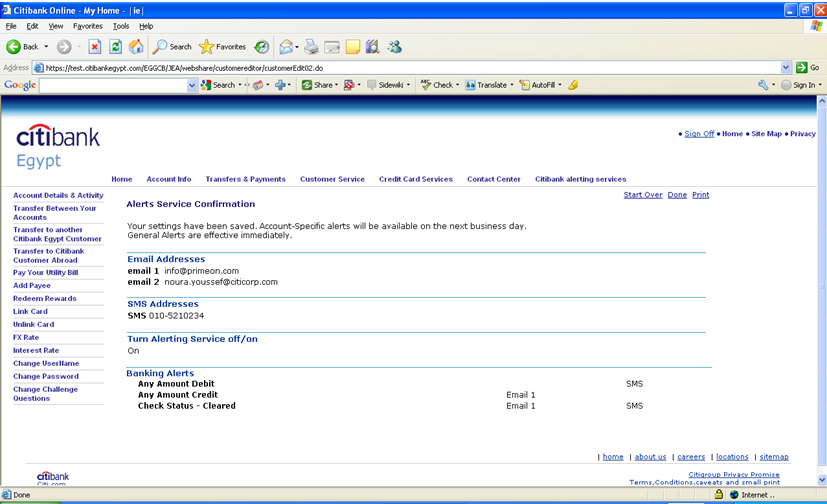This screenshot has width=827, height=504.
Task: Click the browser Stop button
Action: (95, 47)
